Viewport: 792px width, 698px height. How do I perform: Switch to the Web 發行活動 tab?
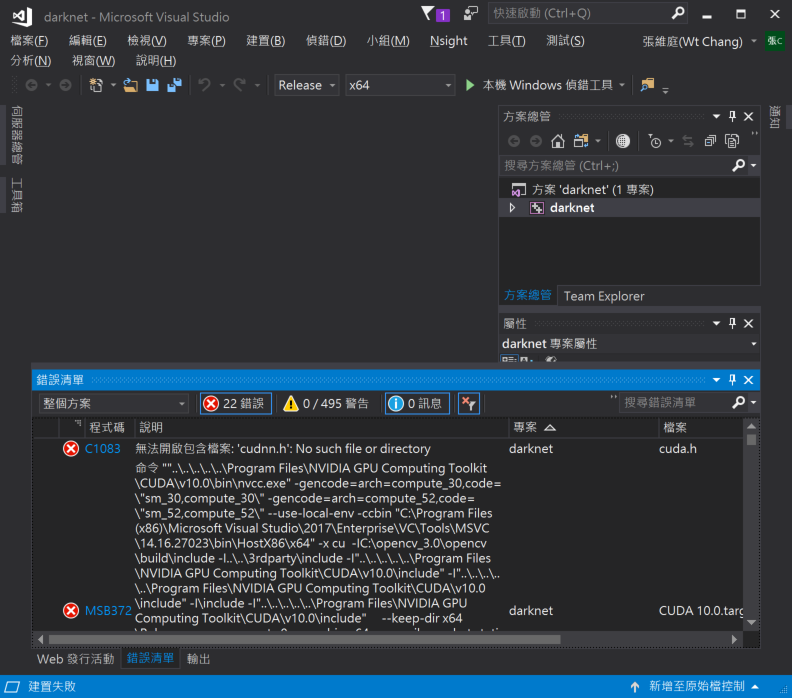click(x=76, y=659)
